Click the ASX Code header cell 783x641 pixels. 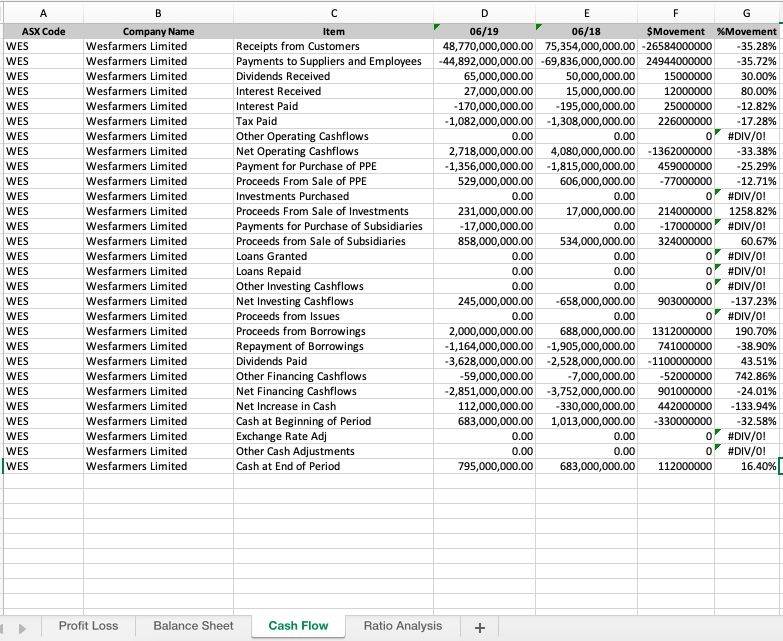(x=43, y=31)
